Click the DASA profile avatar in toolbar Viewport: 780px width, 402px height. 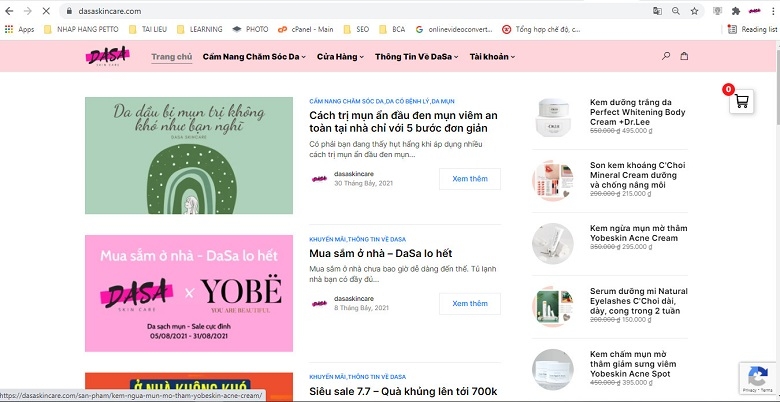(755, 11)
